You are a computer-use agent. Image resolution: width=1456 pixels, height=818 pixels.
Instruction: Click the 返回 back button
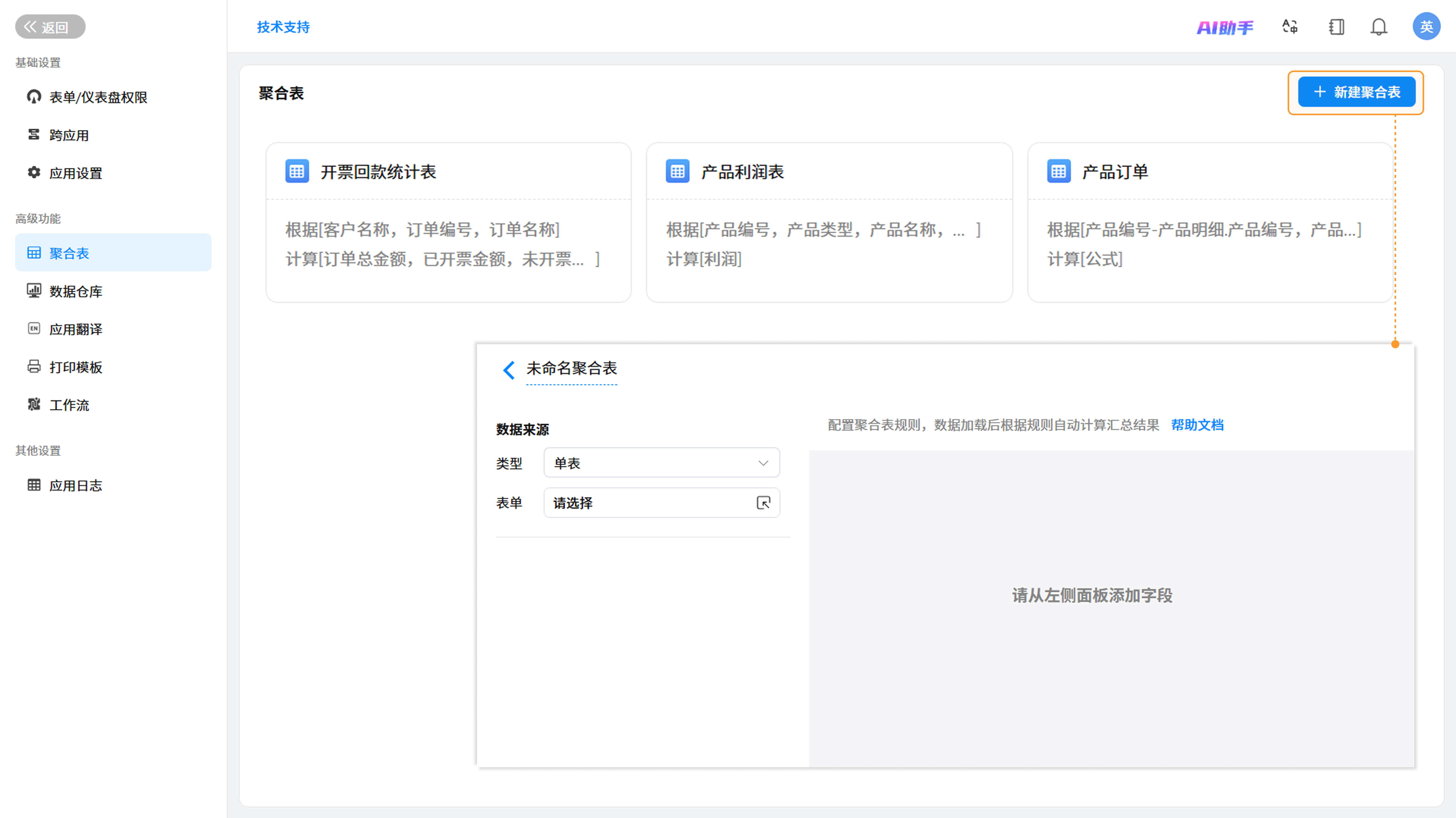pyautogui.click(x=50, y=27)
